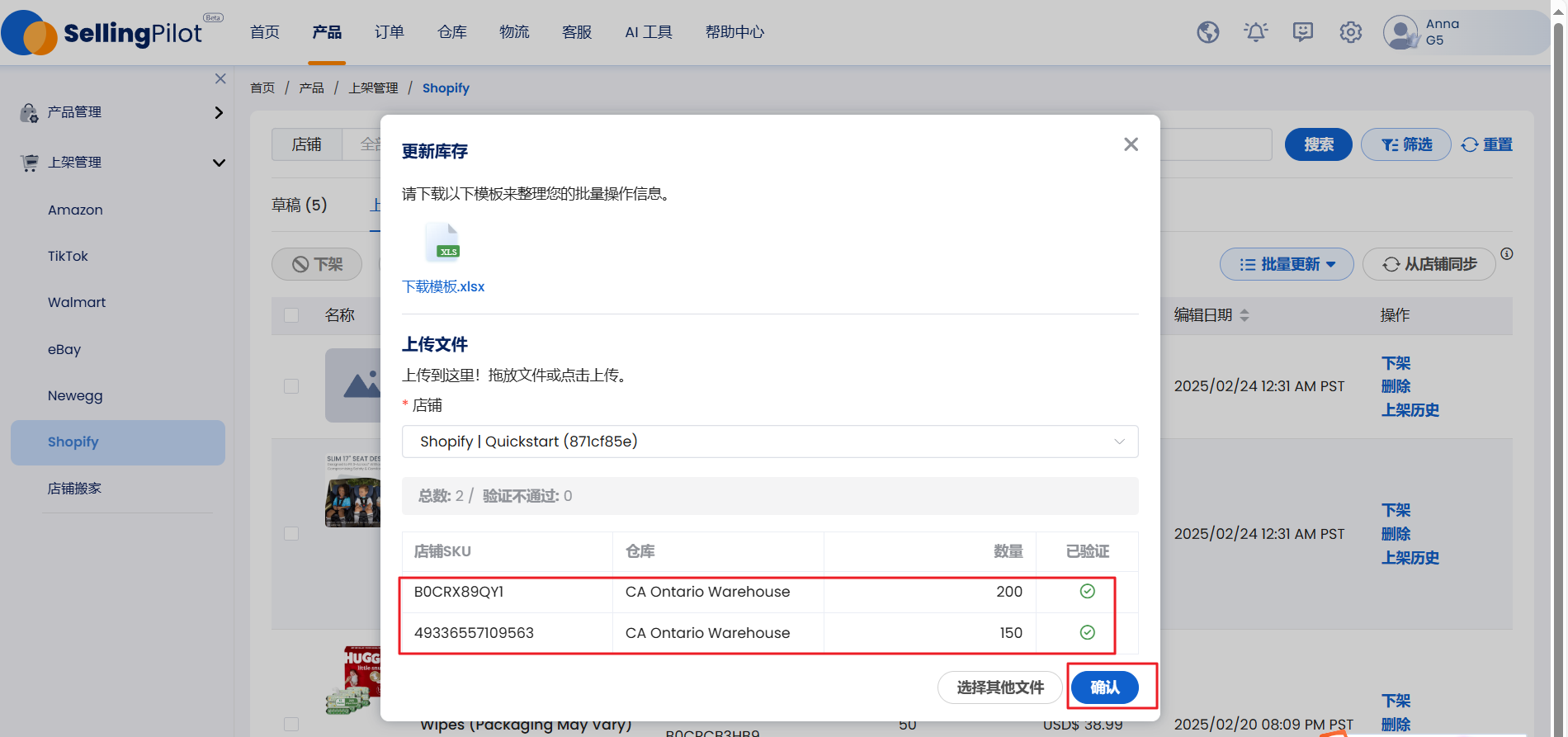Select Shopify in the sidebar
The image size is (1568, 737).
click(x=118, y=442)
